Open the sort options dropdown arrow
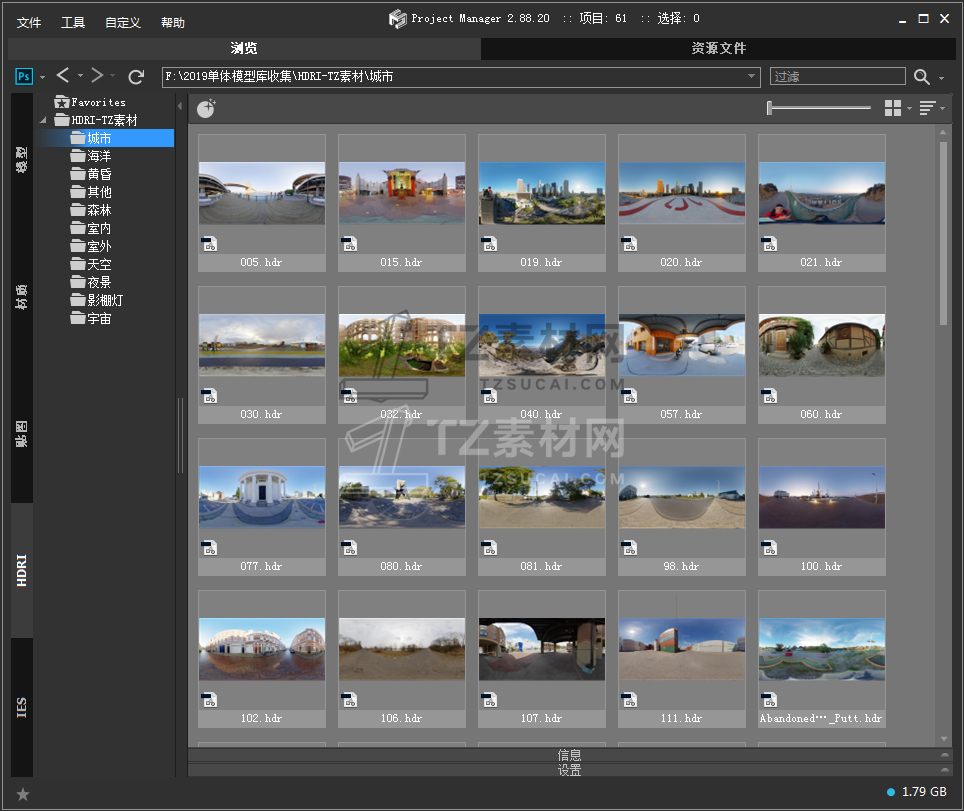The width and height of the screenshot is (964, 811). click(x=942, y=108)
